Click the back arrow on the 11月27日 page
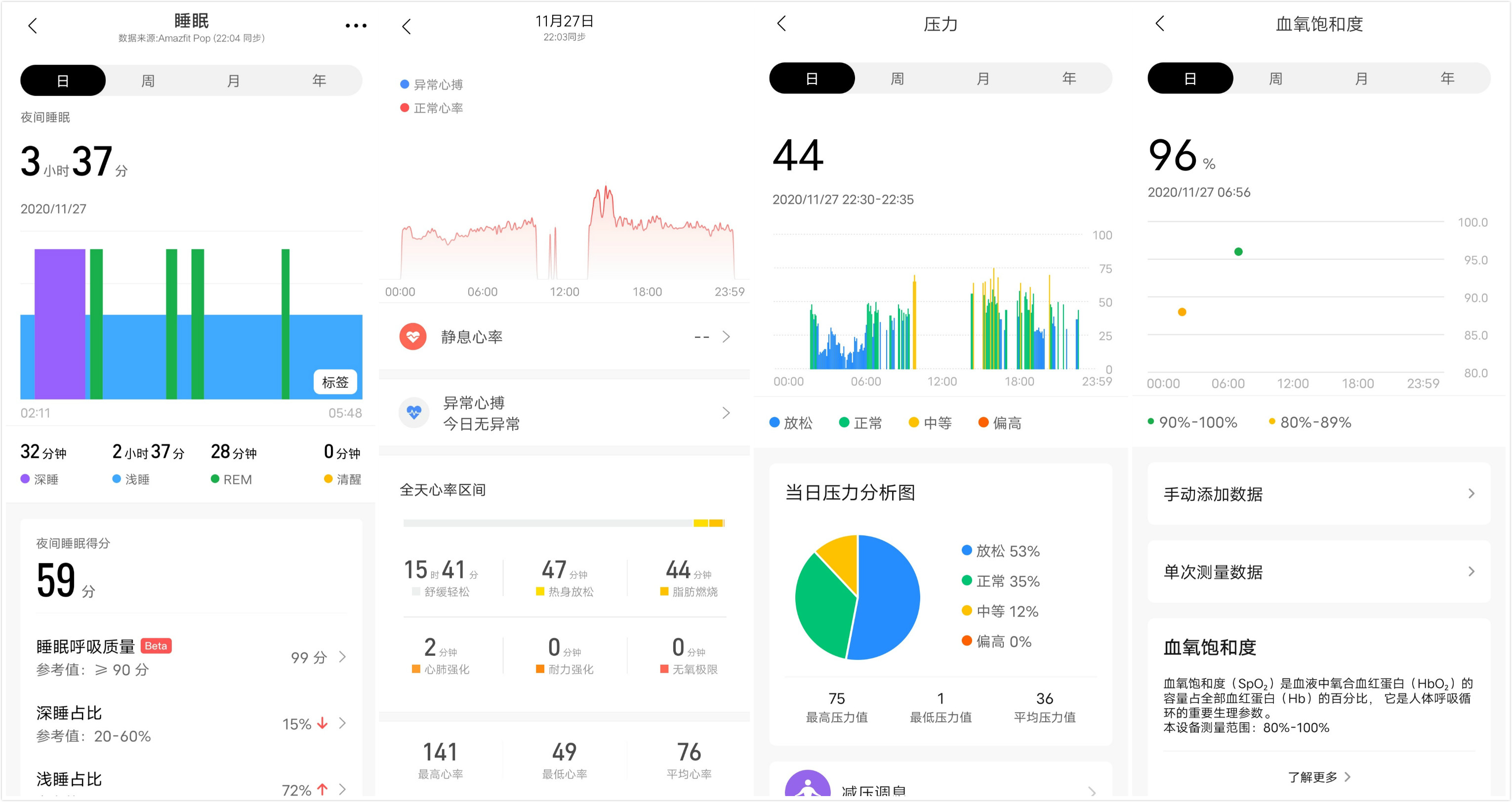This screenshot has height=802, width=1512. click(407, 26)
